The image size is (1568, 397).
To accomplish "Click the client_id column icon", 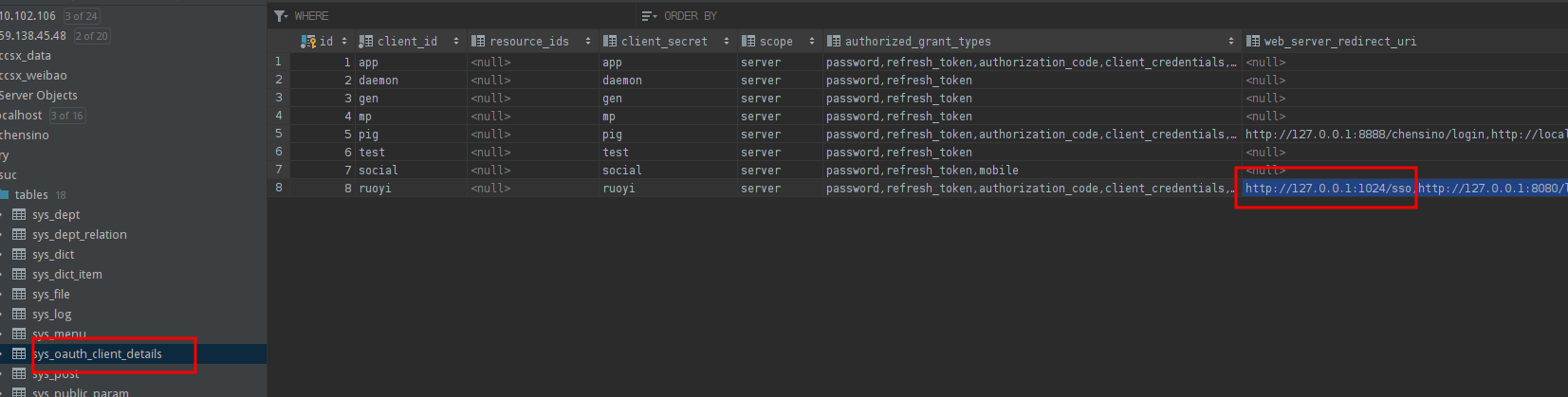I will (366, 42).
